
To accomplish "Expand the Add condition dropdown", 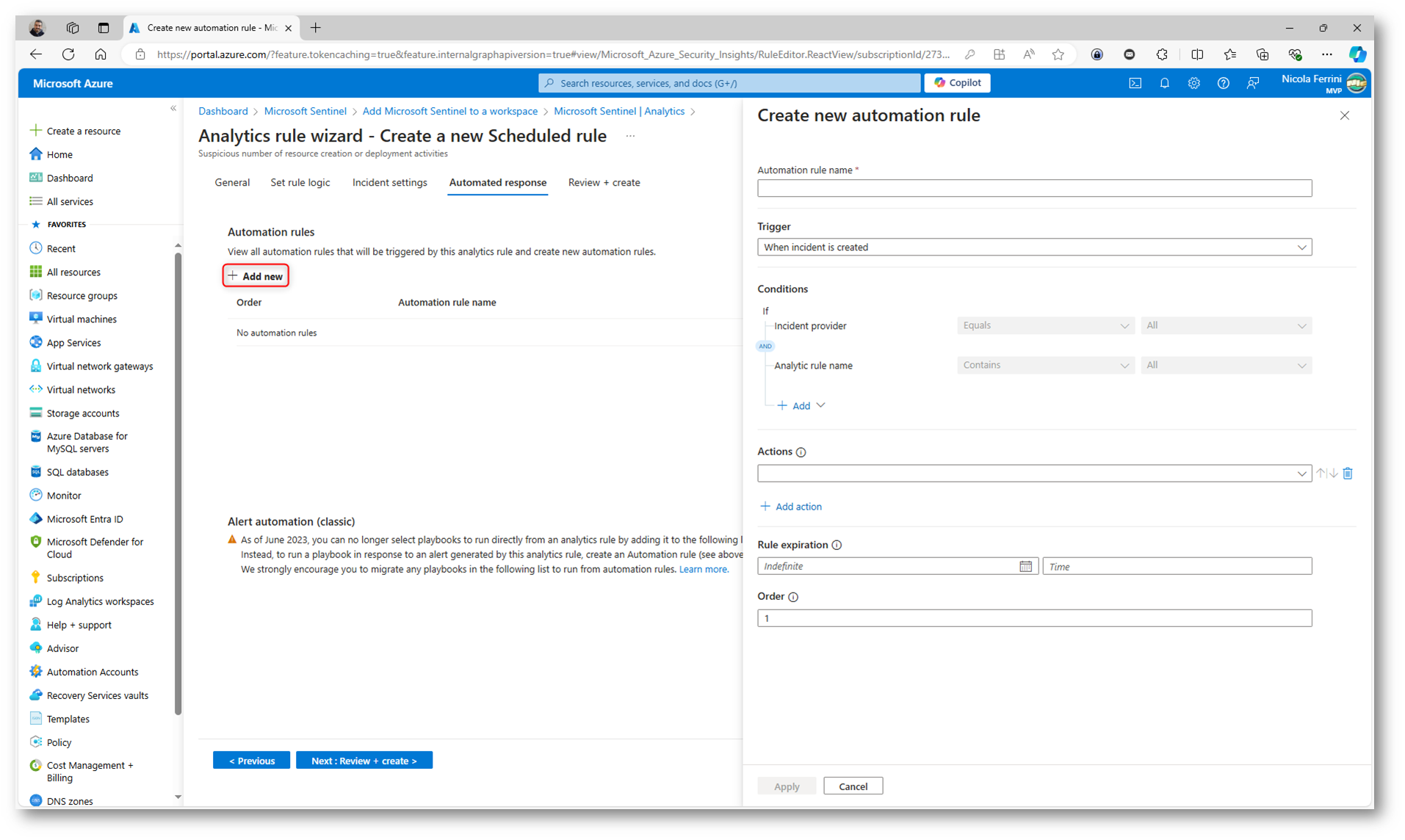I will tap(801, 405).
